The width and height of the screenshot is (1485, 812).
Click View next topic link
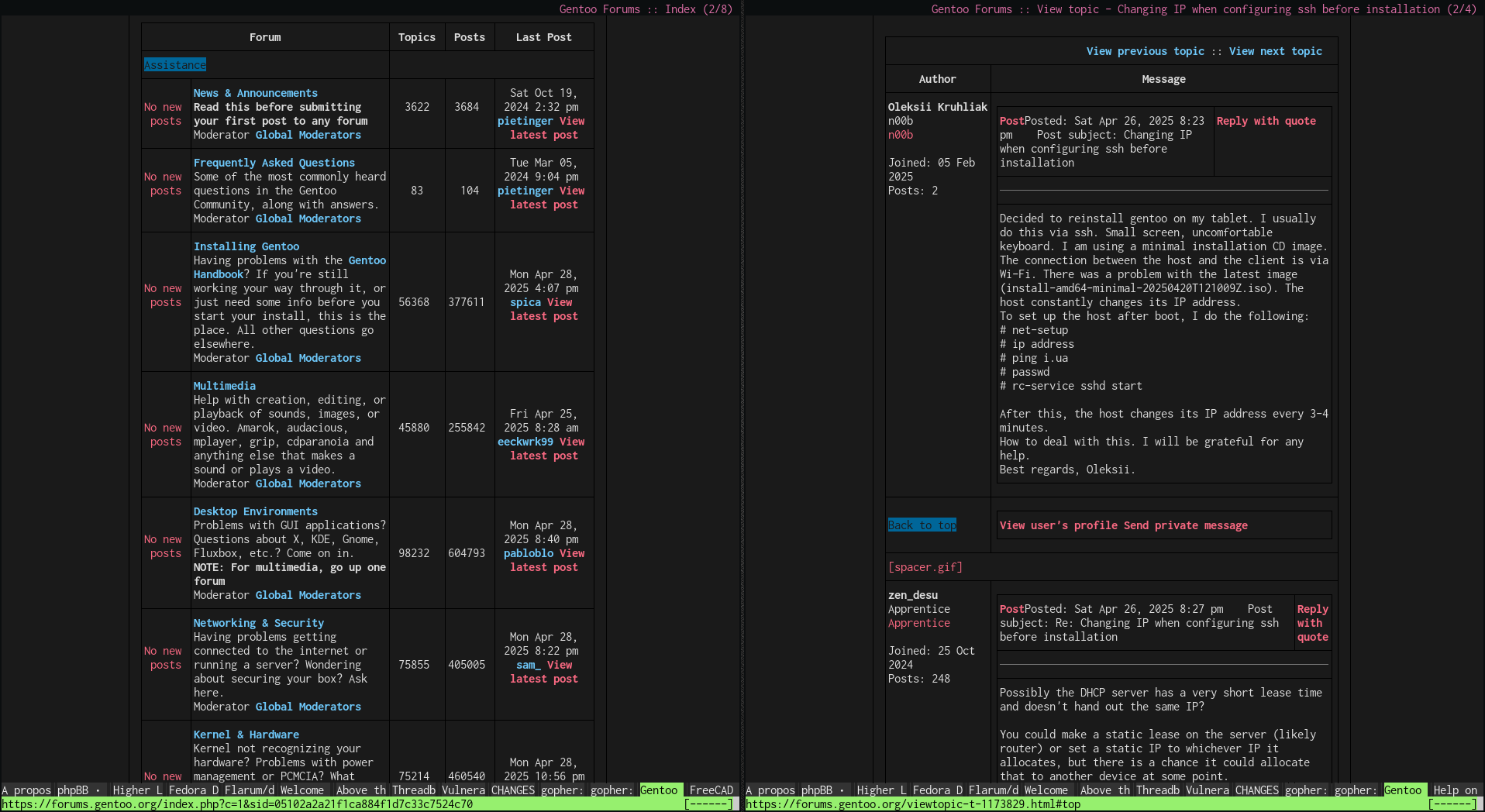pyautogui.click(x=1275, y=51)
